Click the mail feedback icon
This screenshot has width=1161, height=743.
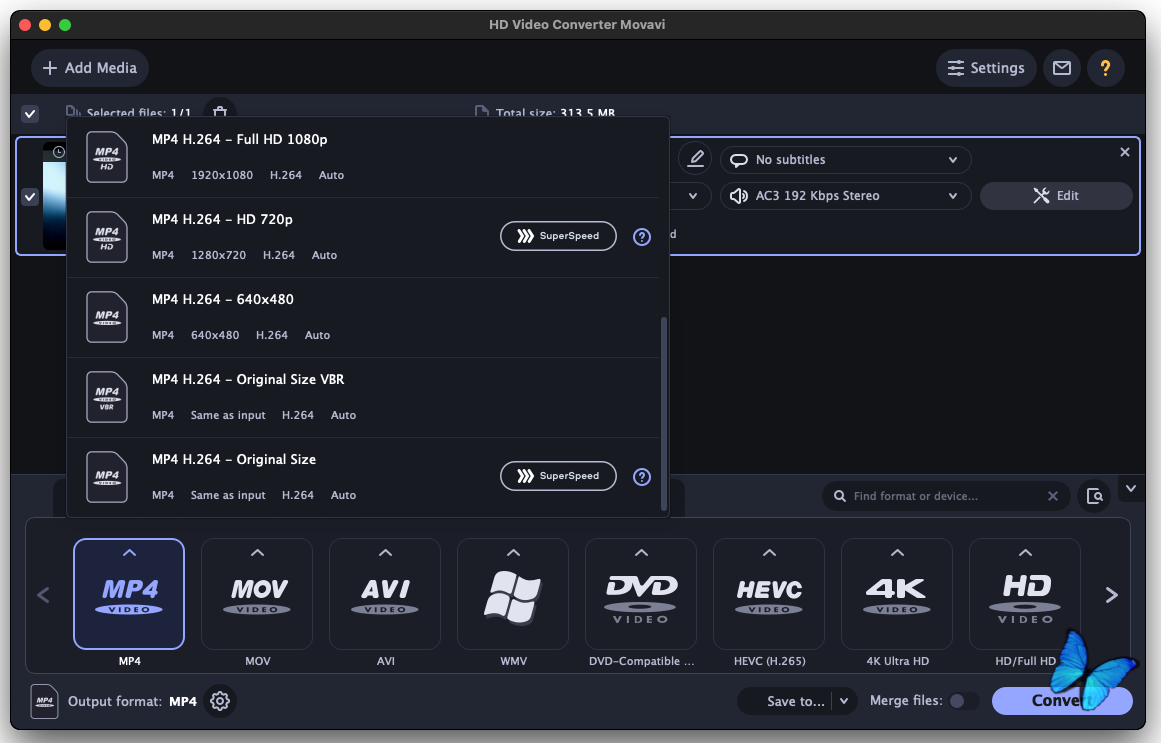[1062, 68]
